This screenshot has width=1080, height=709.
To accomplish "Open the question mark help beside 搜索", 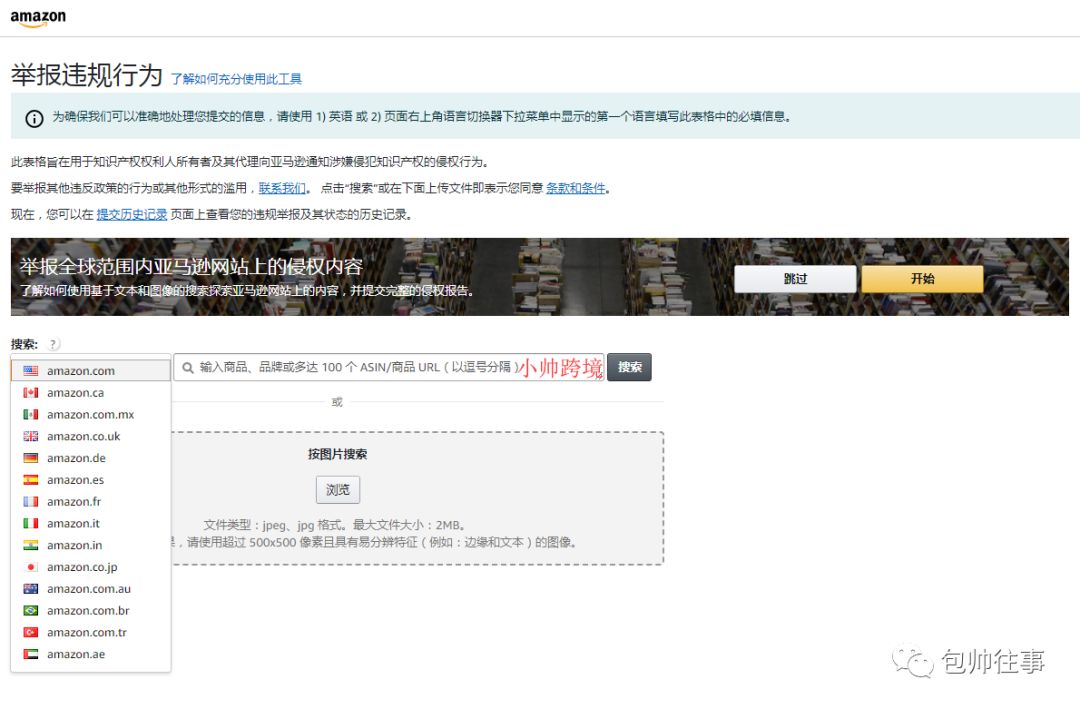I will tap(54, 344).
